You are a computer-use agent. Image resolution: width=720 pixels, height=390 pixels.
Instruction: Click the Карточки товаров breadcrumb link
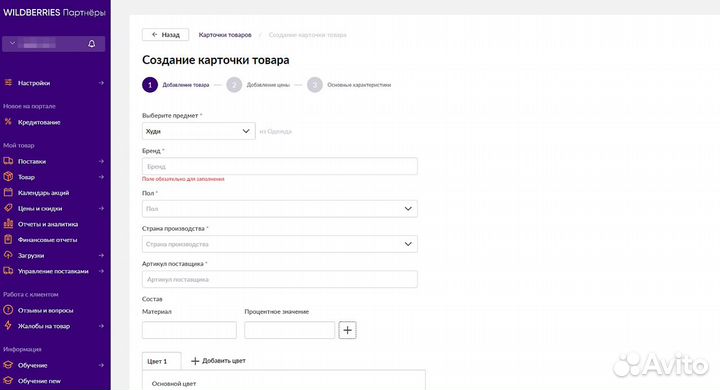(x=225, y=35)
